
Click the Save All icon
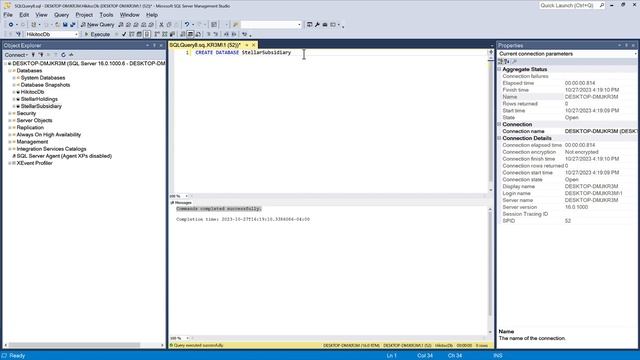tap(73, 24)
